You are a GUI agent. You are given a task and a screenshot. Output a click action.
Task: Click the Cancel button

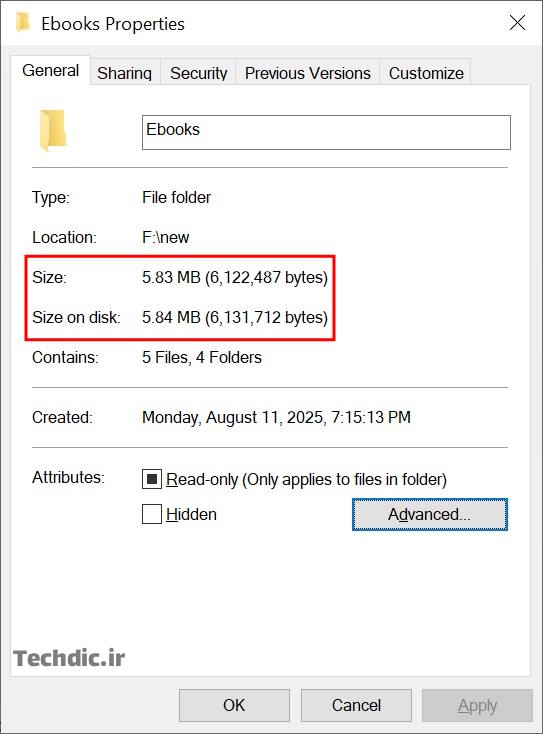pyautogui.click(x=356, y=705)
